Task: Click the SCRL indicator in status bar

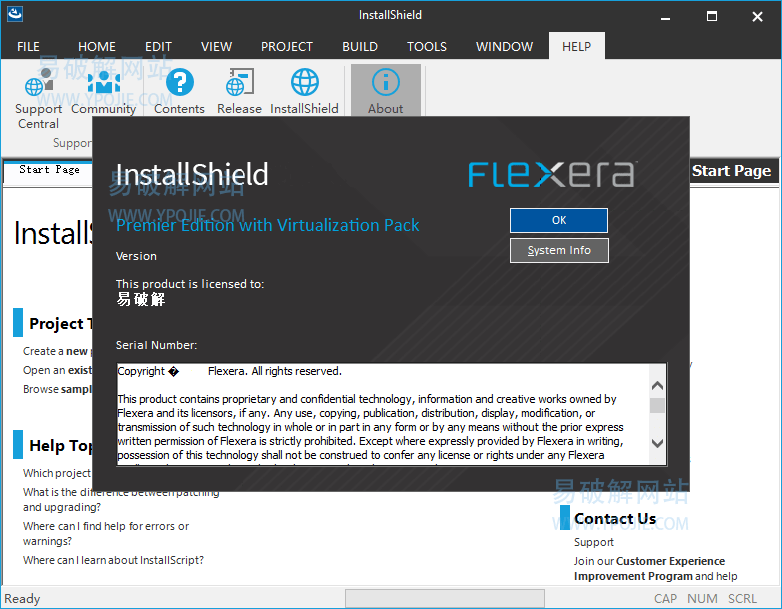Action: 742,599
